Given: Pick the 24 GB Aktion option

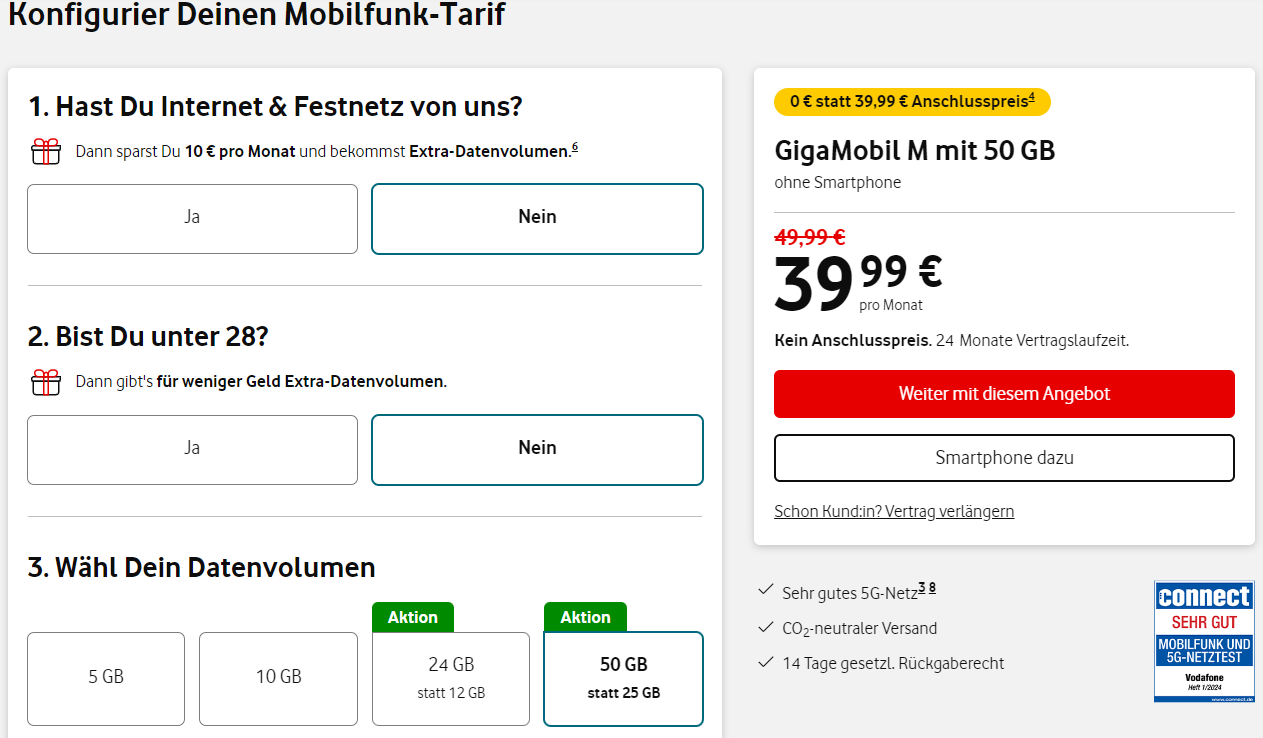Looking at the screenshot, I should (450, 677).
